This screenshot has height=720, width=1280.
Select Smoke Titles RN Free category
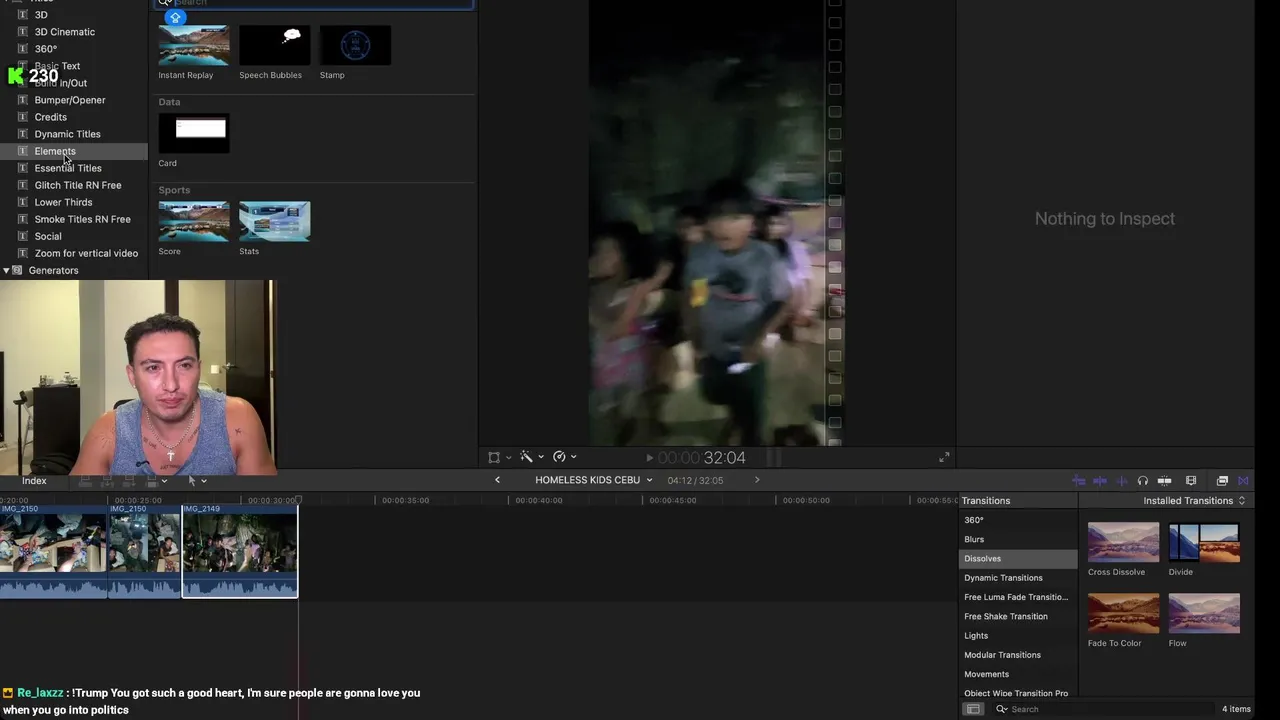pyautogui.click(x=82, y=219)
